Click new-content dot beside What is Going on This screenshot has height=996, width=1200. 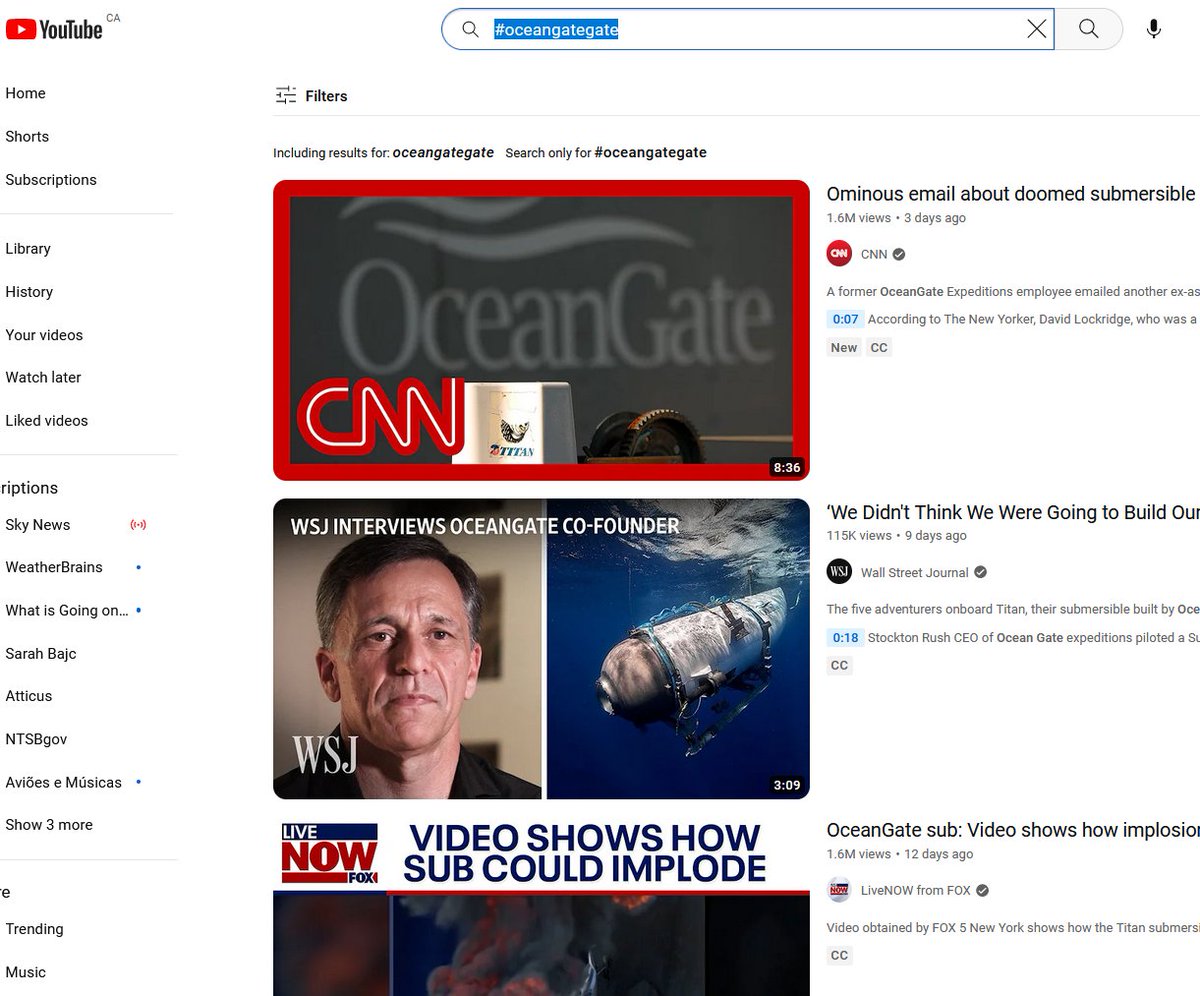(x=139, y=610)
